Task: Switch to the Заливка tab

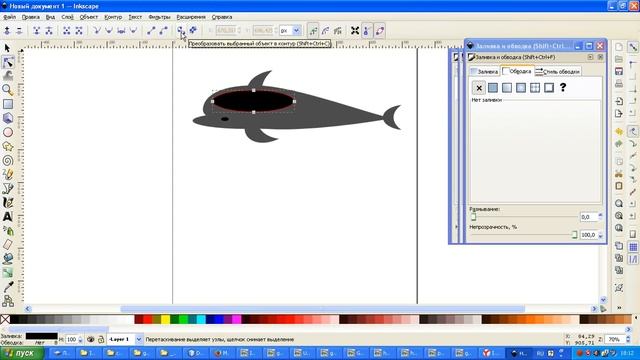Action: (484, 71)
